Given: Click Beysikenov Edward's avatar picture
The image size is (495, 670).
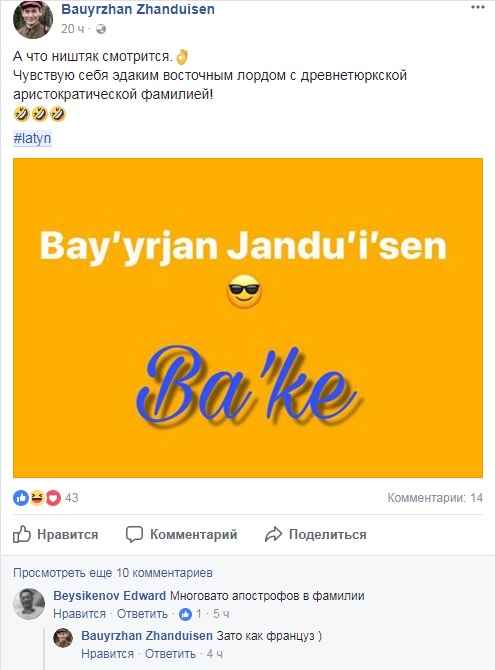Looking at the screenshot, I should [x=29, y=604].
